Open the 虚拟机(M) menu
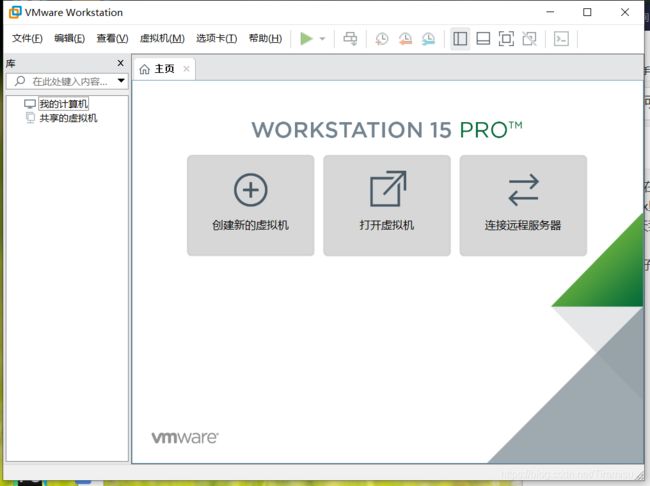 [162, 39]
